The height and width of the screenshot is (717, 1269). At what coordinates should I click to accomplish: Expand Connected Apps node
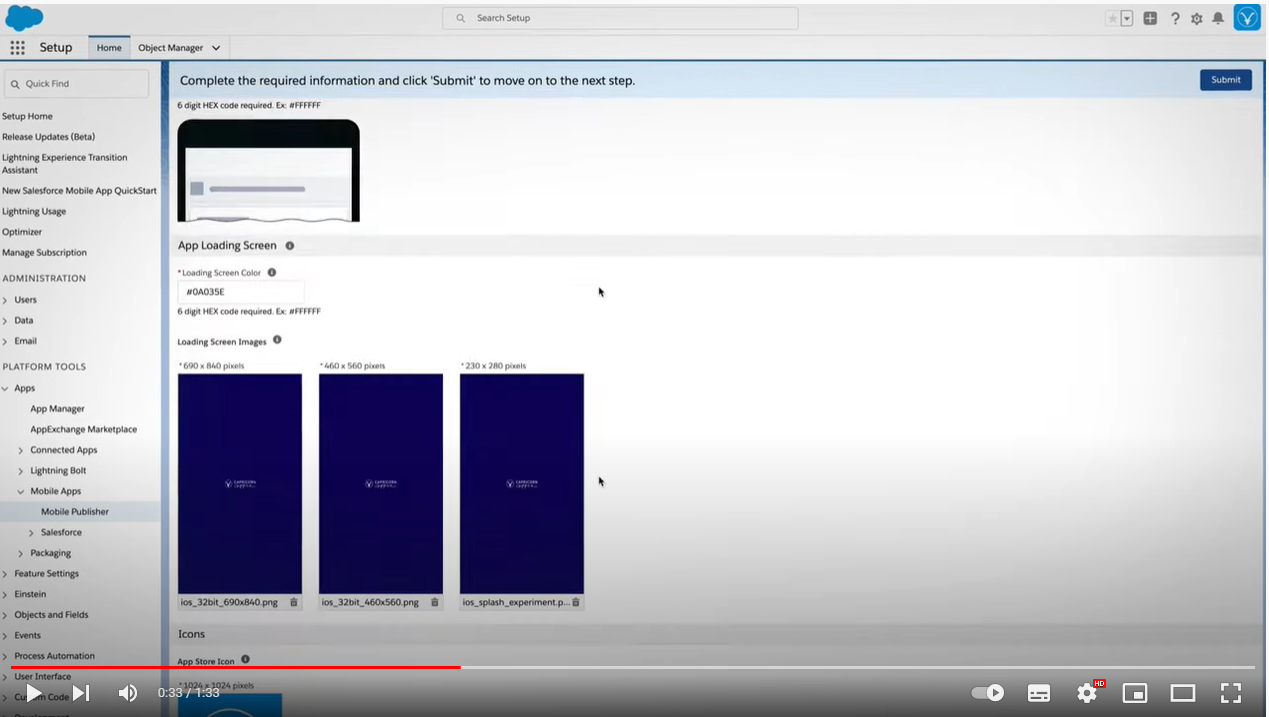click(21, 450)
